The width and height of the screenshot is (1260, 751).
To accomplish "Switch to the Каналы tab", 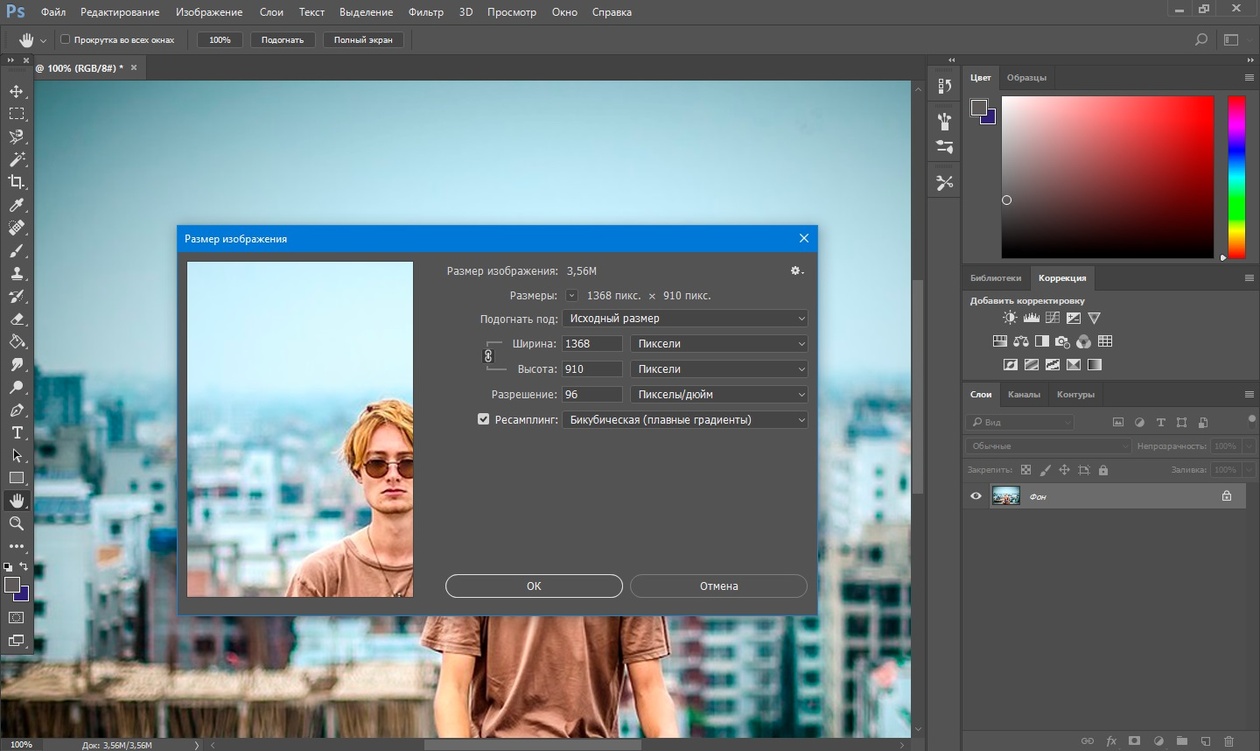I will pyautogui.click(x=1023, y=395).
